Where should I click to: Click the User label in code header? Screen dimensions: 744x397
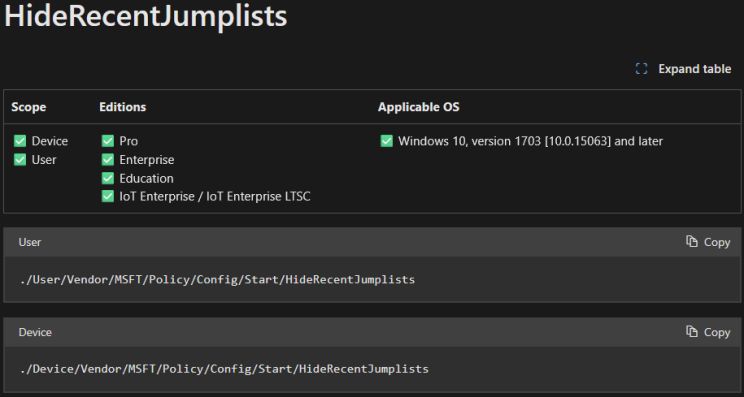click(29, 242)
